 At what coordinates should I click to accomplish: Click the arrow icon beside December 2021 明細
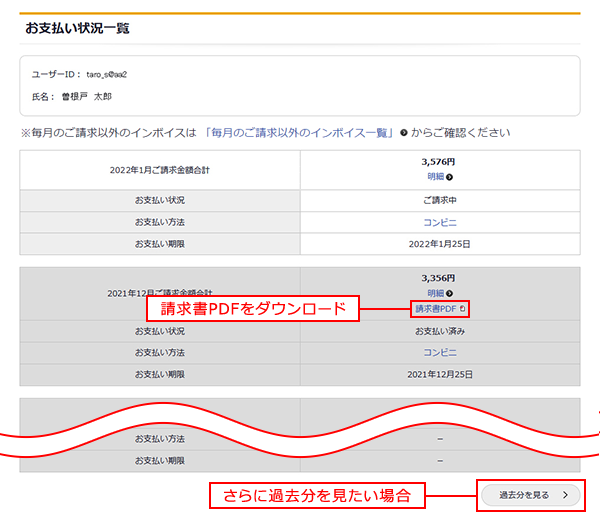(x=450, y=293)
